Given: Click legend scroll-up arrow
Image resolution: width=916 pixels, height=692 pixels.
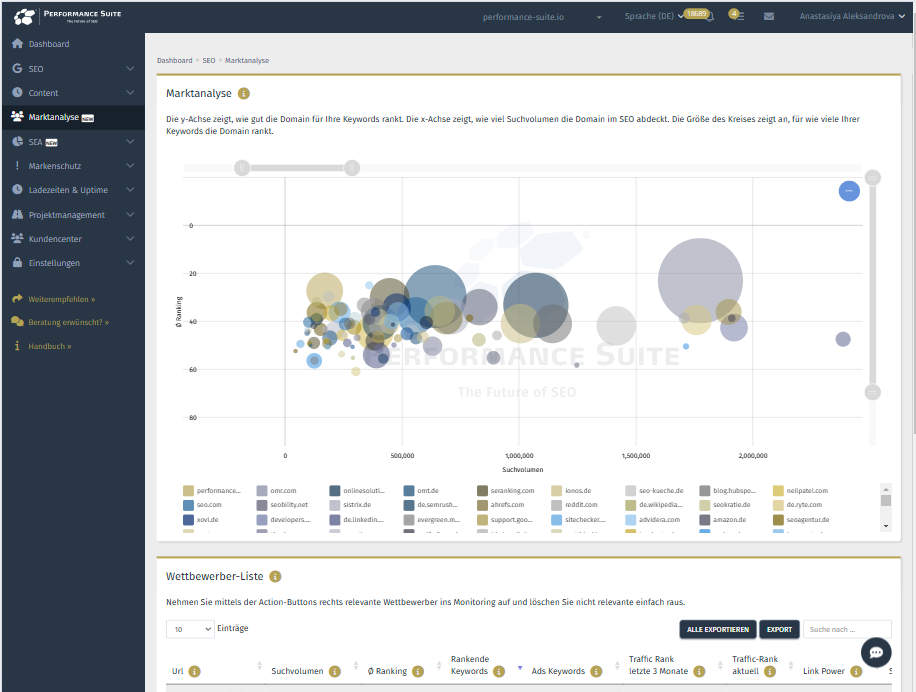Looking at the screenshot, I should point(886,489).
